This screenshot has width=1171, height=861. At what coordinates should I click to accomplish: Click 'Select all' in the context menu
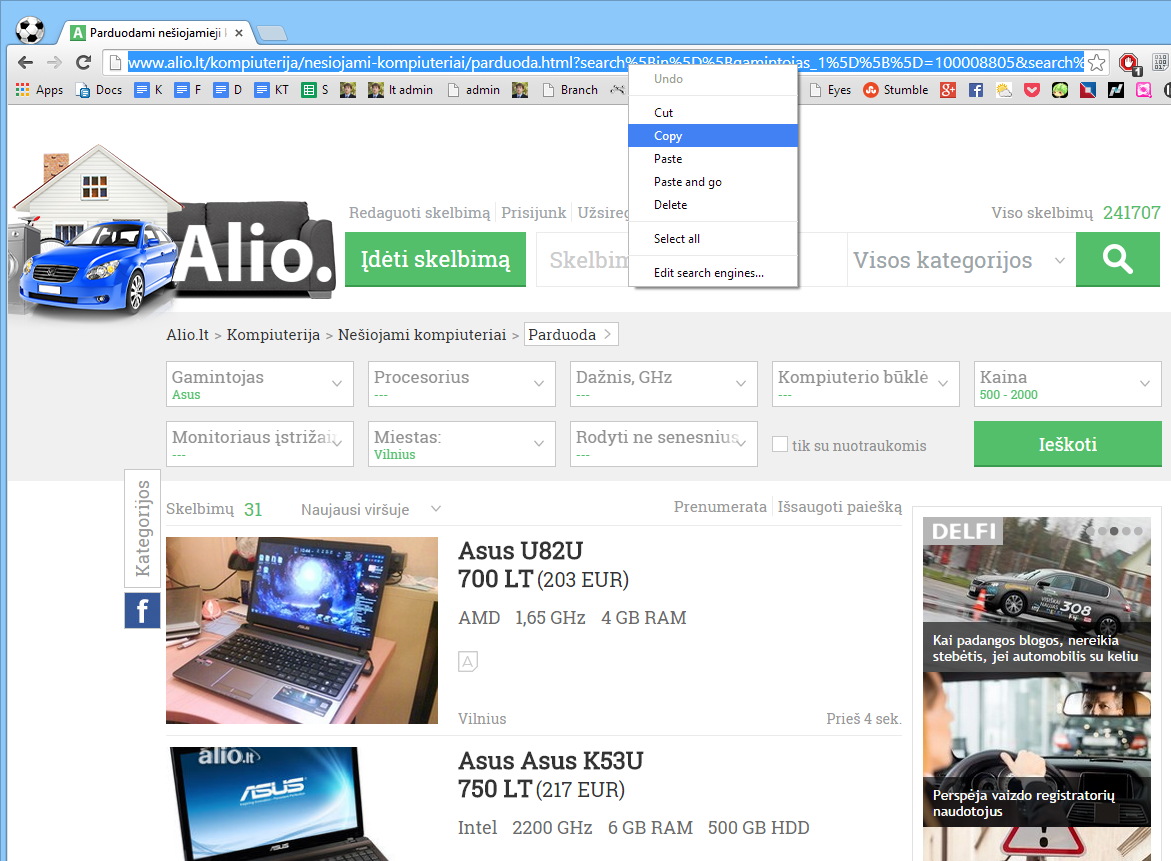point(713,239)
